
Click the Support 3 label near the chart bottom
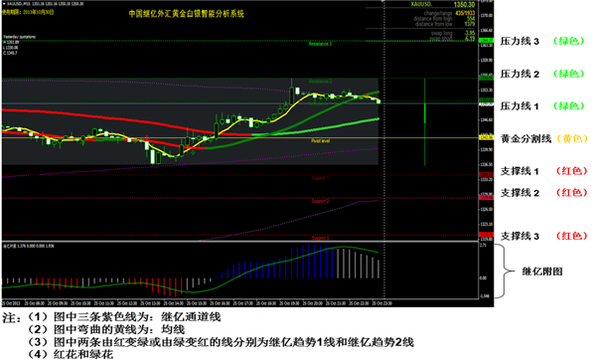(320, 238)
